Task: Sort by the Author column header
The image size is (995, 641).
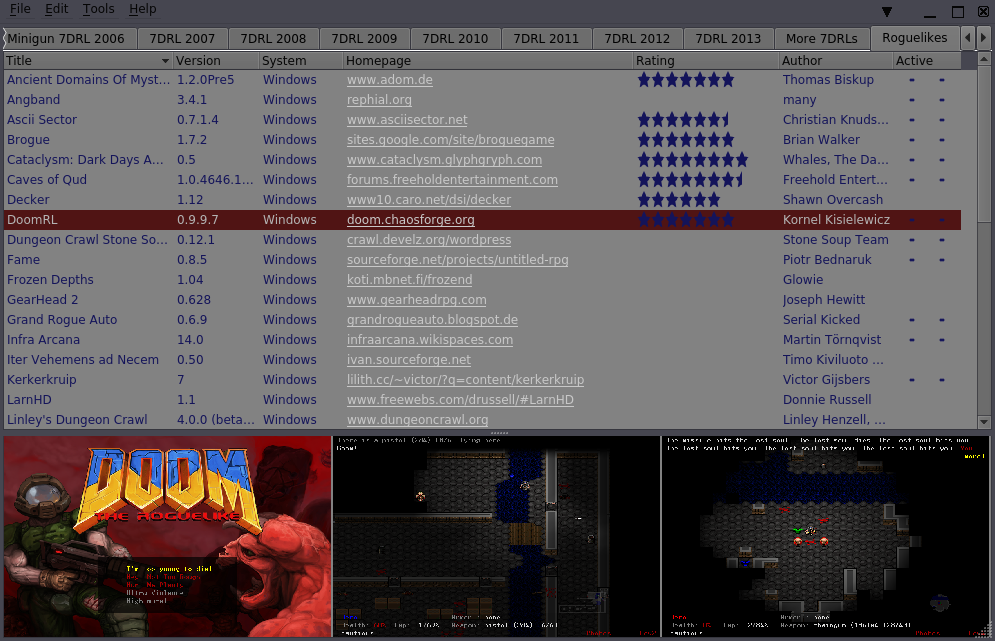Action: (835, 60)
